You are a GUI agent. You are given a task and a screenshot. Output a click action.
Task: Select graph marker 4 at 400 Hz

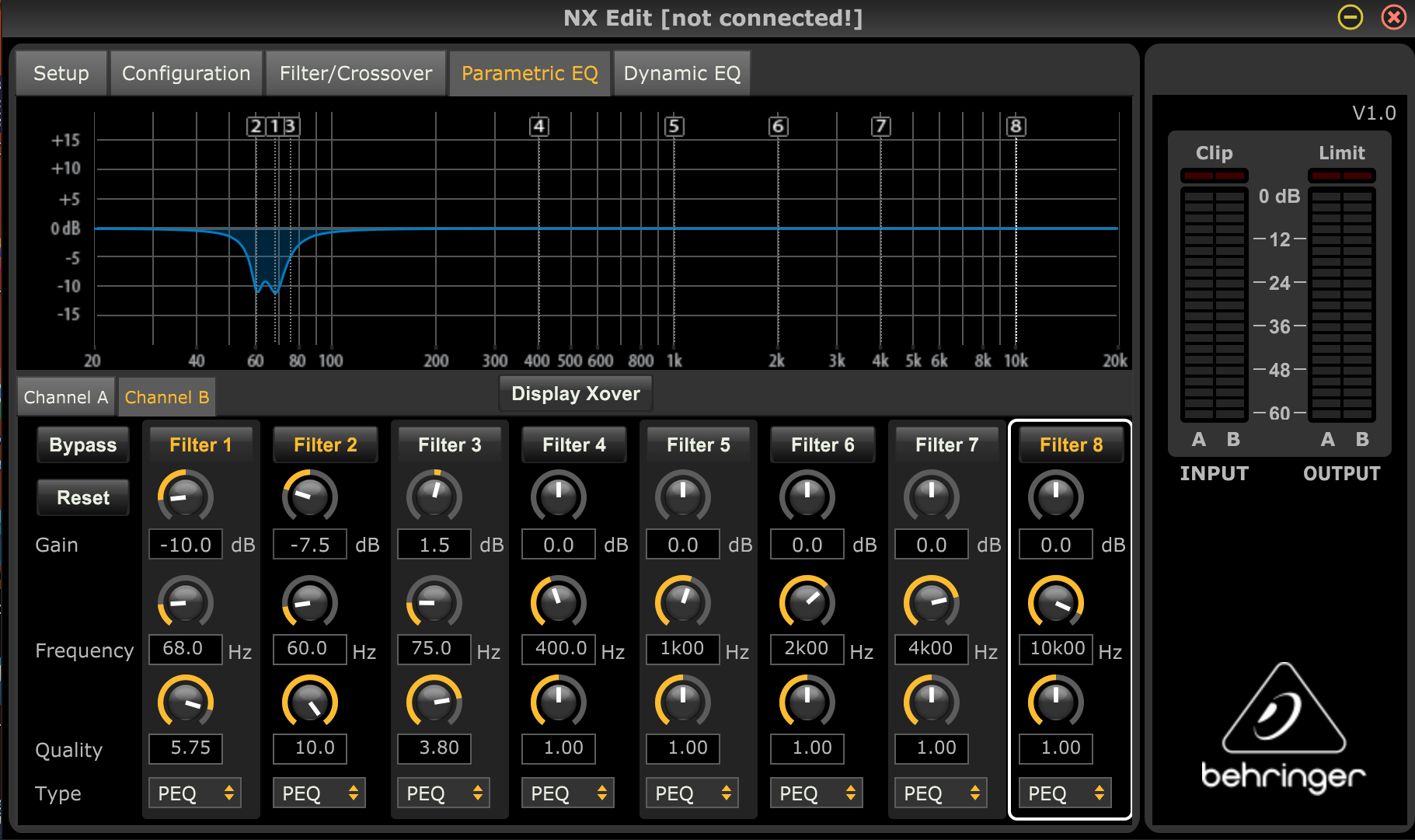tap(539, 126)
